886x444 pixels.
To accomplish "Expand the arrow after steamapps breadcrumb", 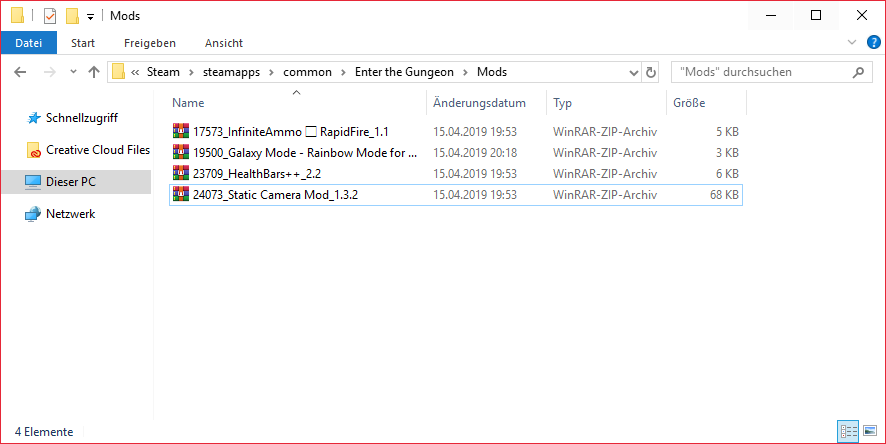I will click(x=272, y=72).
